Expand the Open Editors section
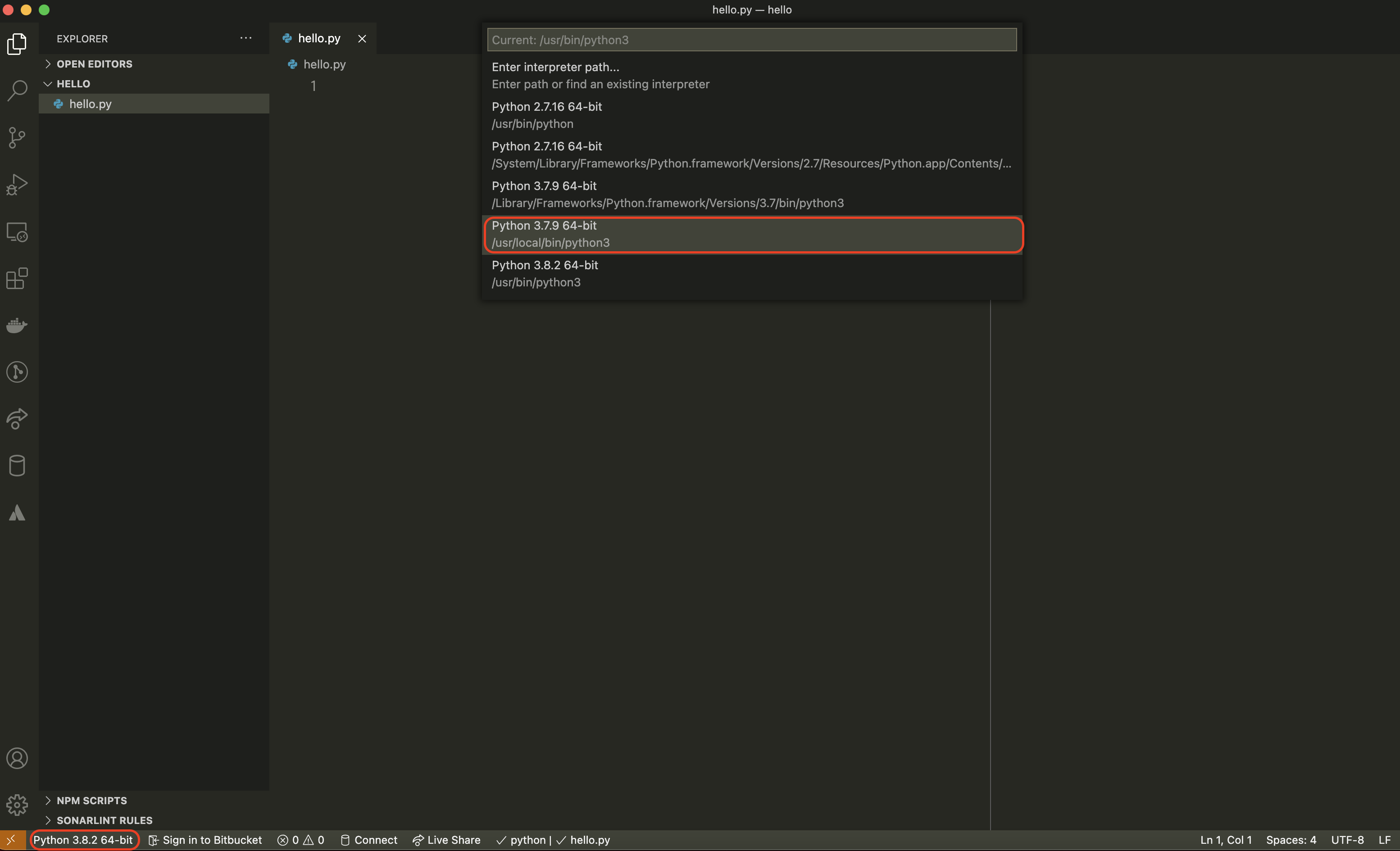Viewport: 1400px width, 851px height. pyautogui.click(x=94, y=64)
